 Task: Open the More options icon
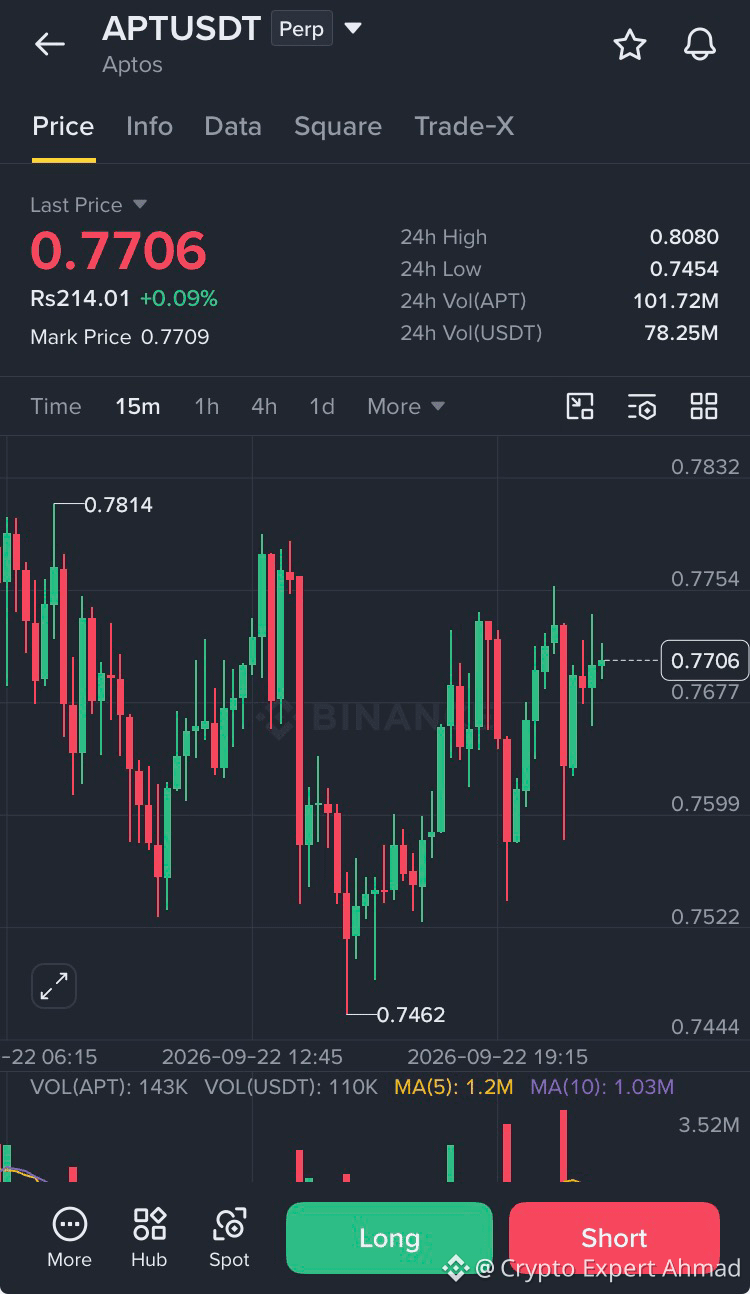point(69,1238)
